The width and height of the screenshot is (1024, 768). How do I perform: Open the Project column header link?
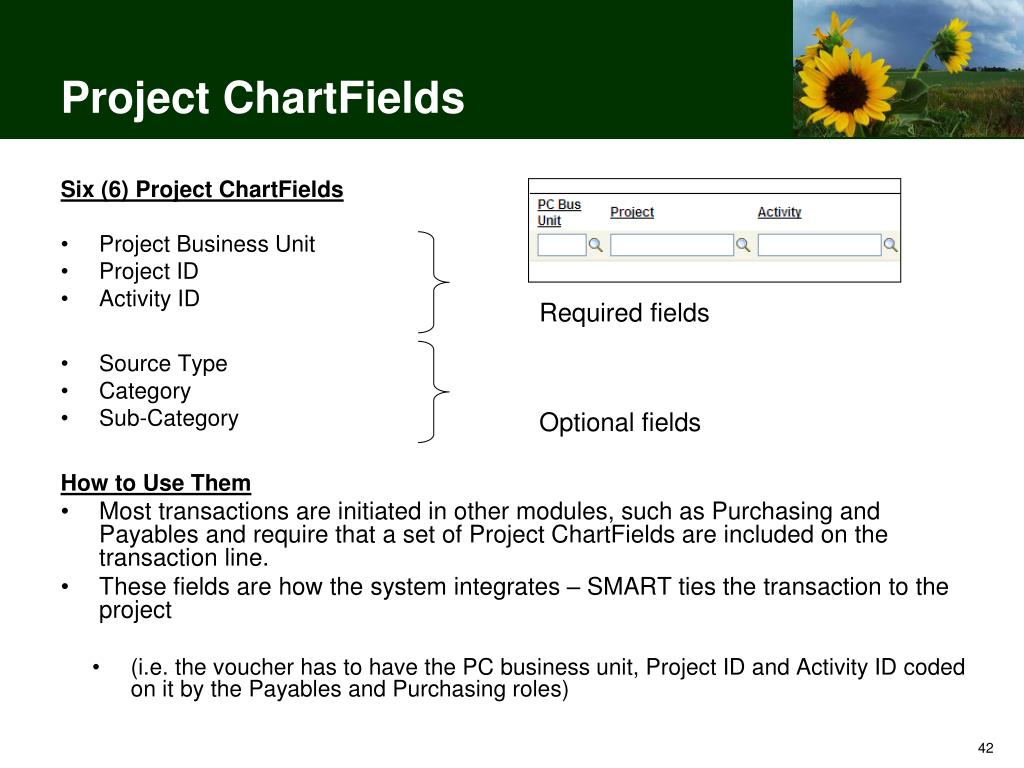632,212
